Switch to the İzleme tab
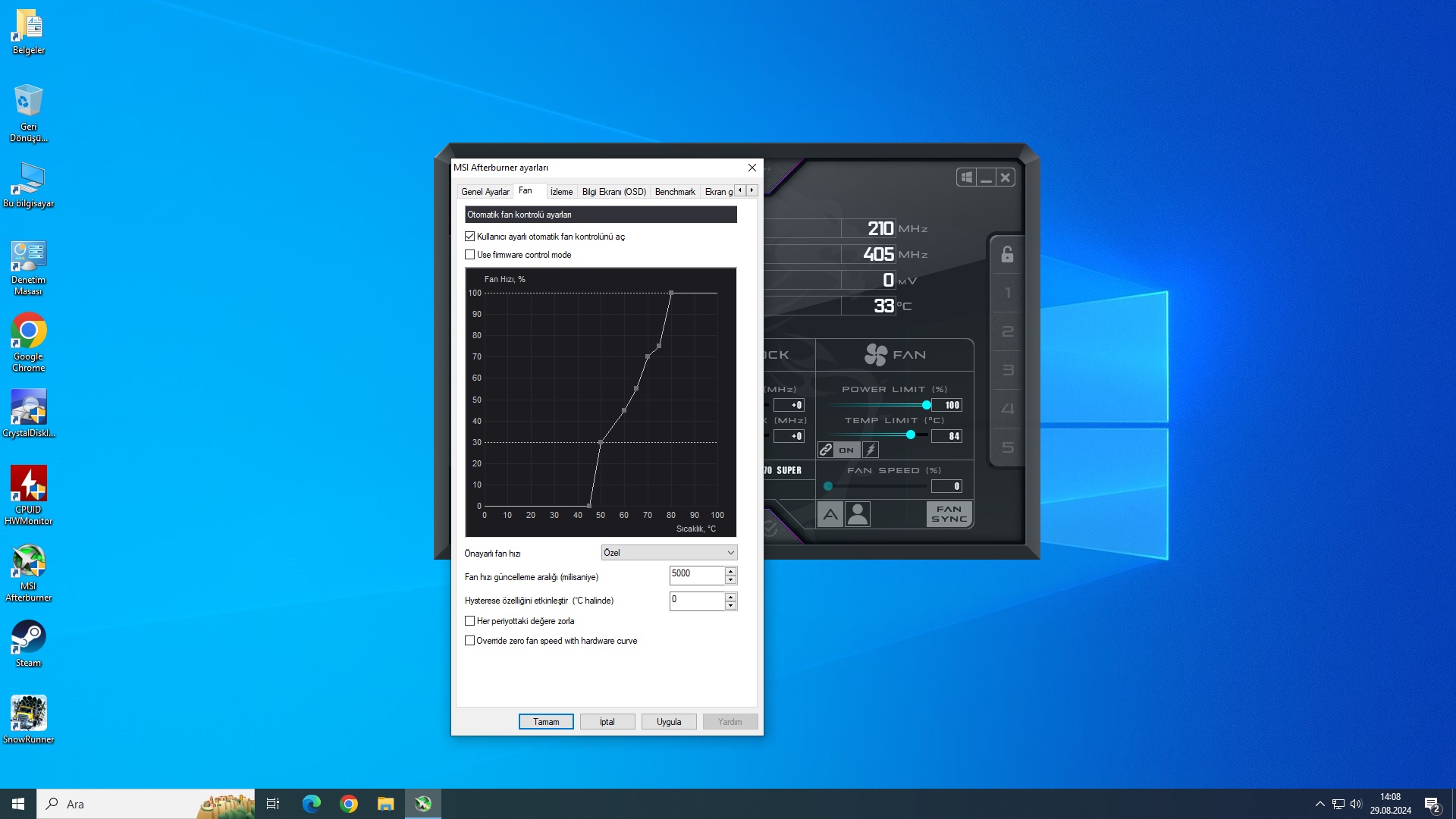This screenshot has width=1456, height=819. [x=562, y=192]
